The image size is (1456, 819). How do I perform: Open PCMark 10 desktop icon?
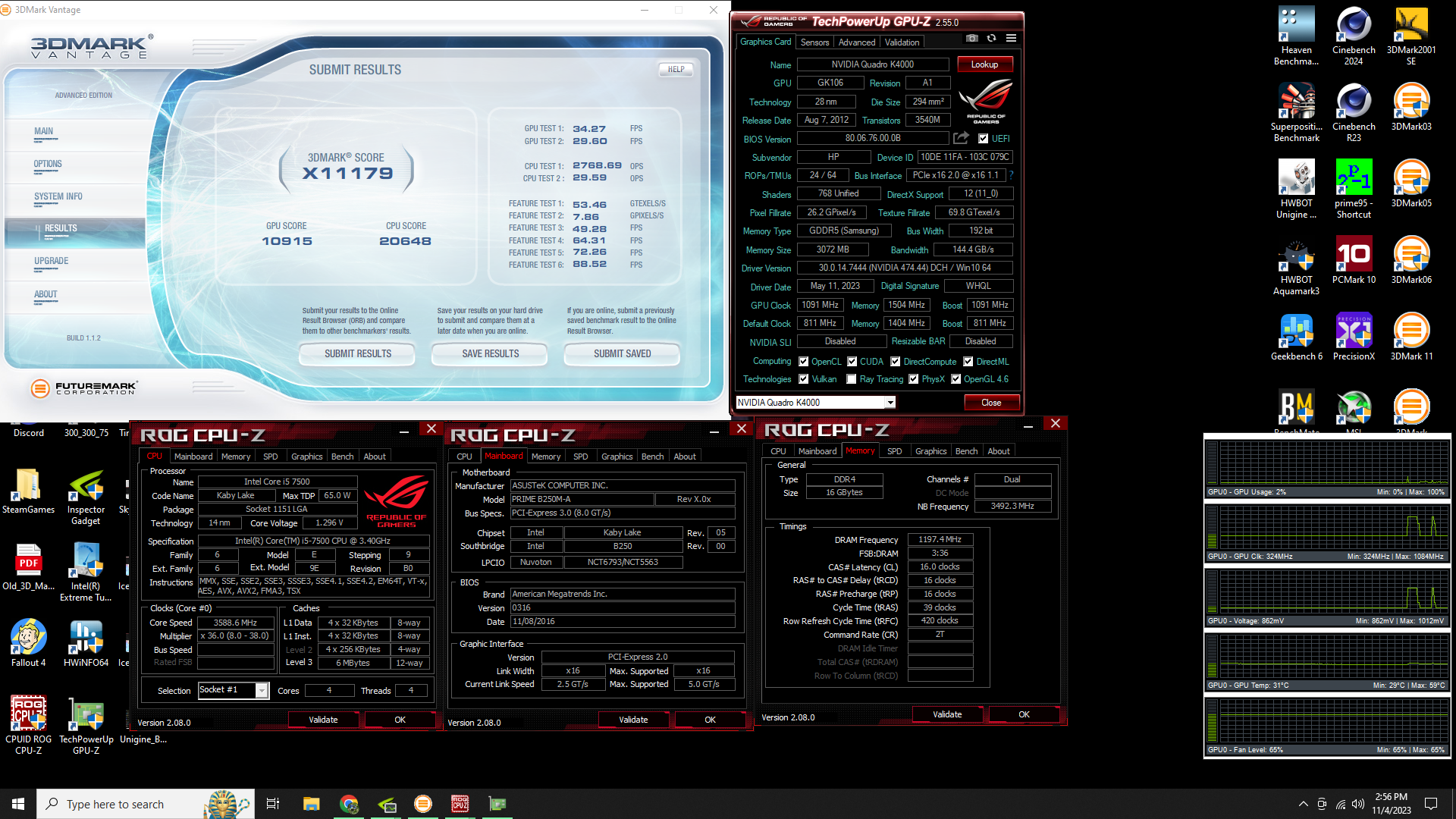click(x=1354, y=260)
